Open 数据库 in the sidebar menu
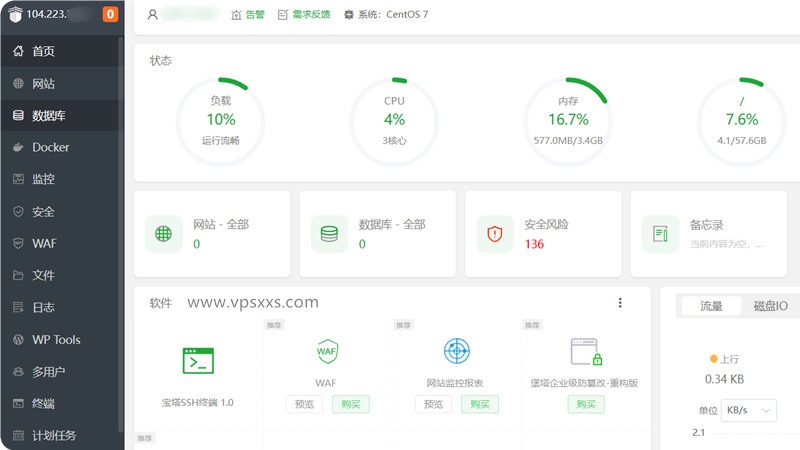This screenshot has height=450, width=800. (x=62, y=115)
